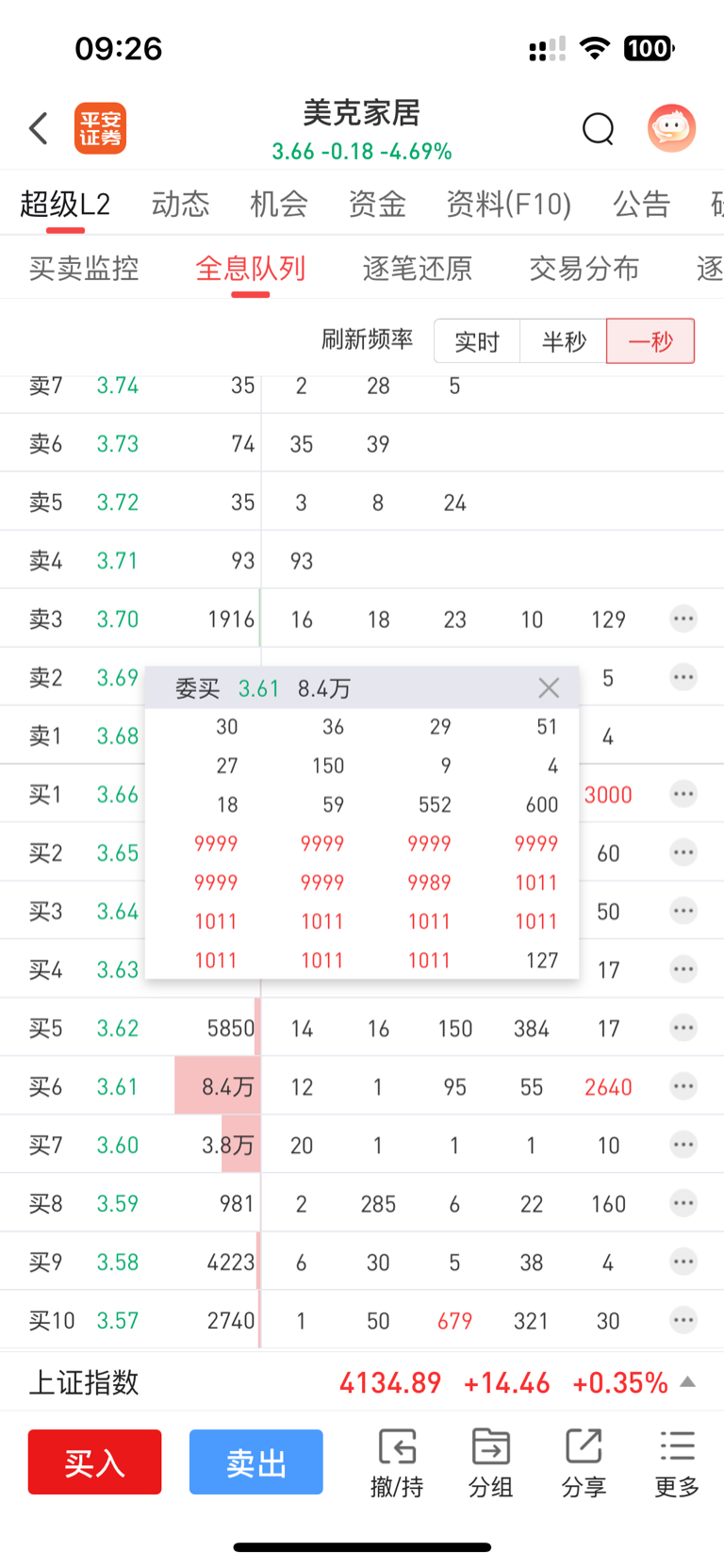Image resolution: width=724 pixels, height=1568 pixels.
Task: Expand the 上证指数 bar arrow
Action: coord(688,1382)
